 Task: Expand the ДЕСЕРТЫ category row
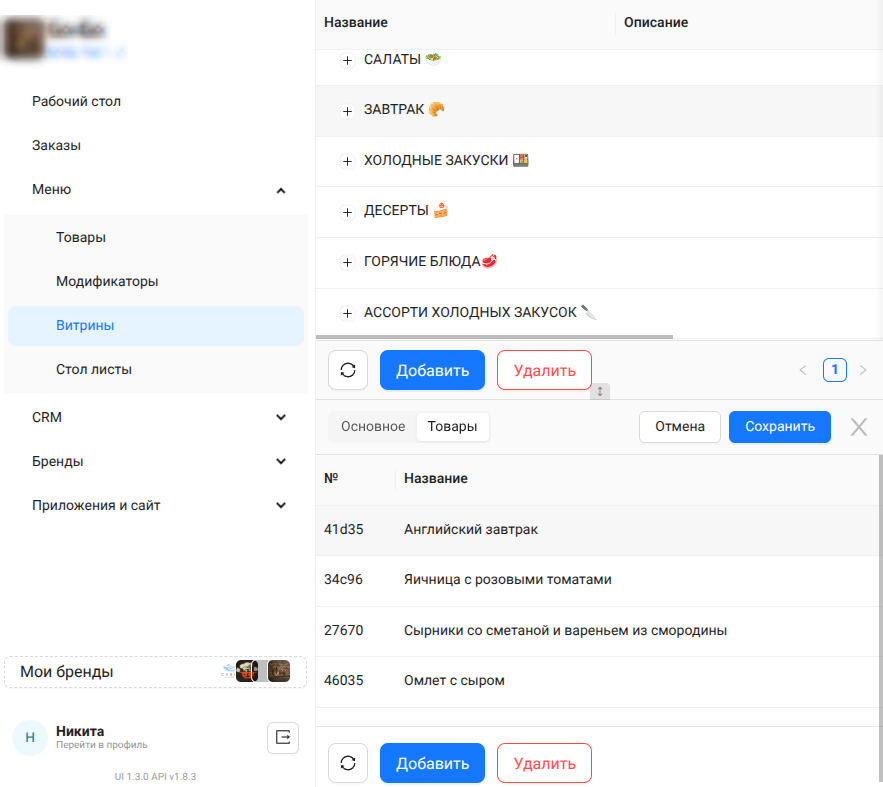tap(348, 212)
